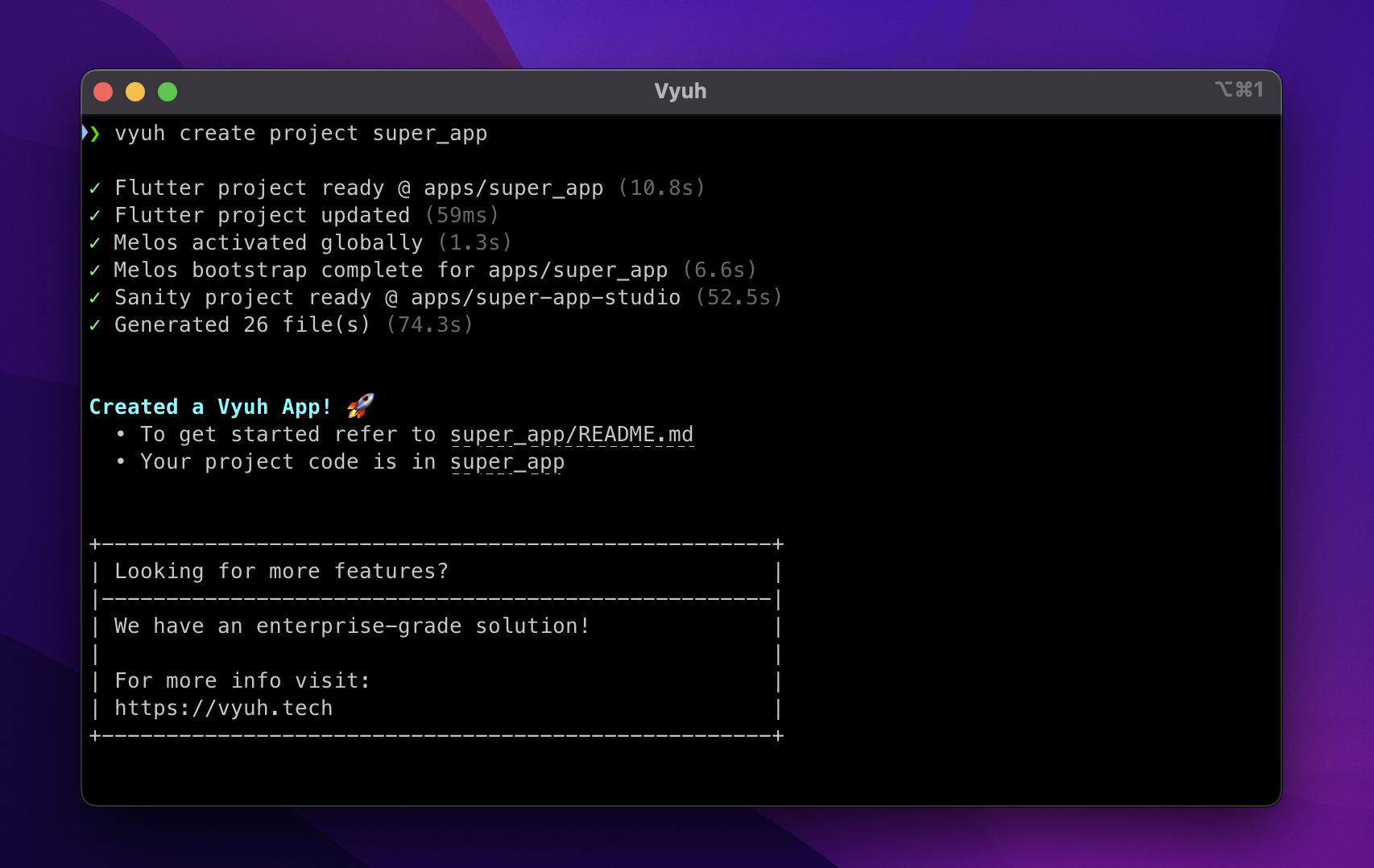The height and width of the screenshot is (868, 1374).
Task: Click the green checkmark beside Flutter project ready
Action: click(96, 188)
